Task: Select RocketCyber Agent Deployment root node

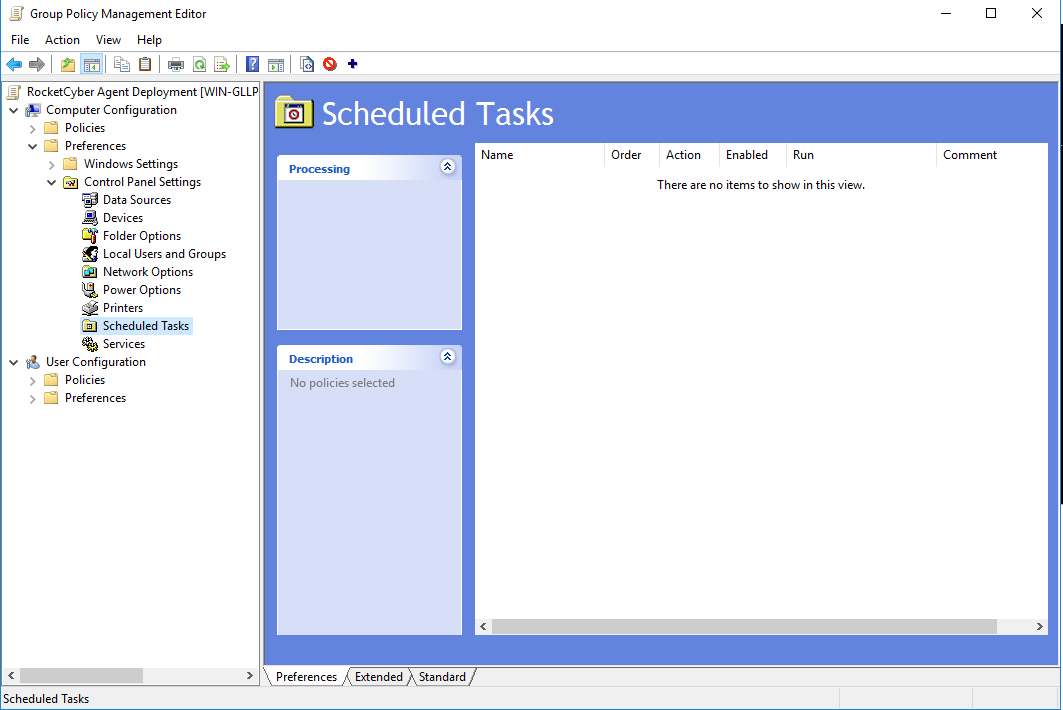Action: click(x=142, y=92)
